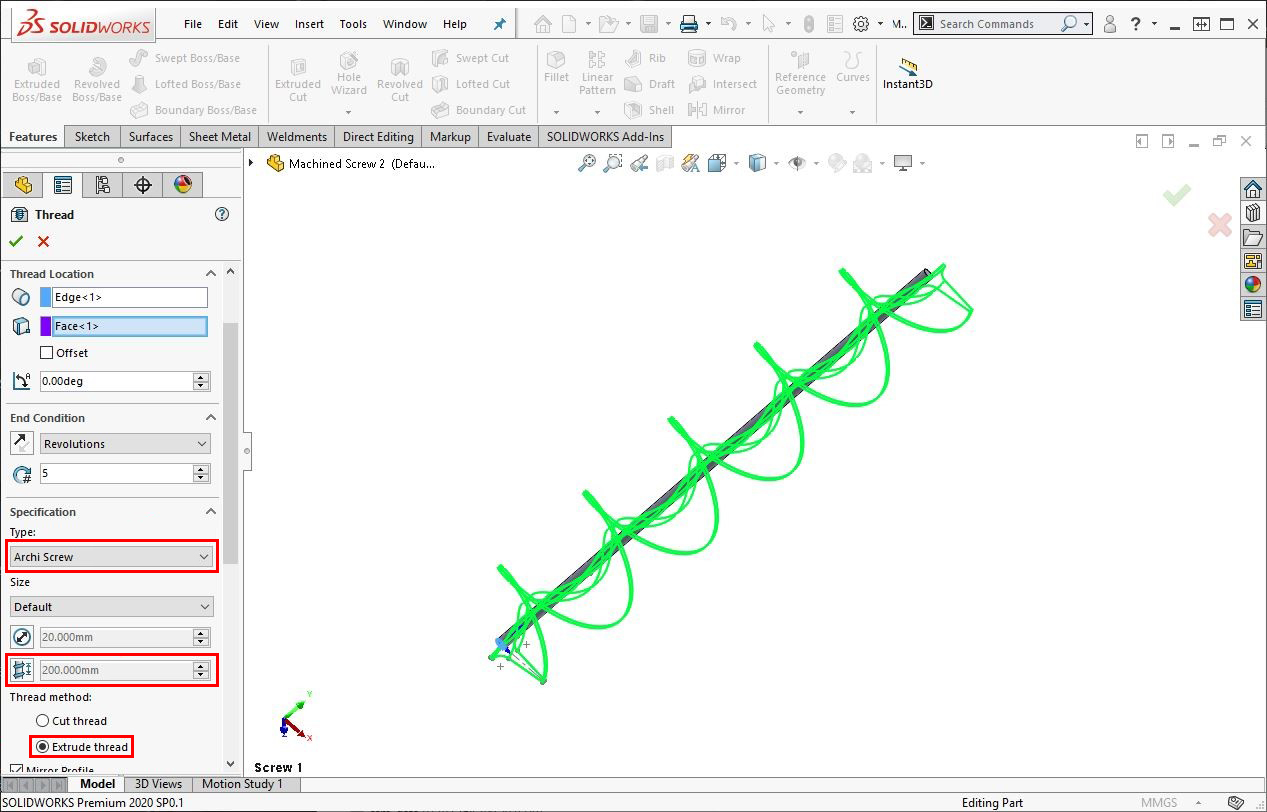The width and height of the screenshot is (1267, 812).
Task: Open the Thread help question mark
Action: [x=222, y=214]
